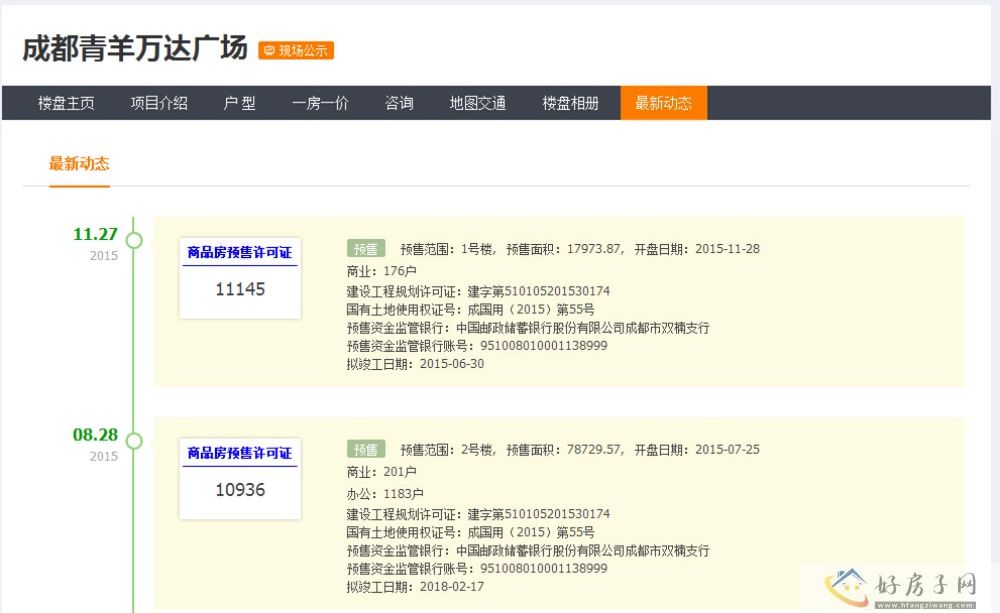Click 预售面积：17973.87 text
The width and height of the screenshot is (1000, 613).
pos(564,249)
